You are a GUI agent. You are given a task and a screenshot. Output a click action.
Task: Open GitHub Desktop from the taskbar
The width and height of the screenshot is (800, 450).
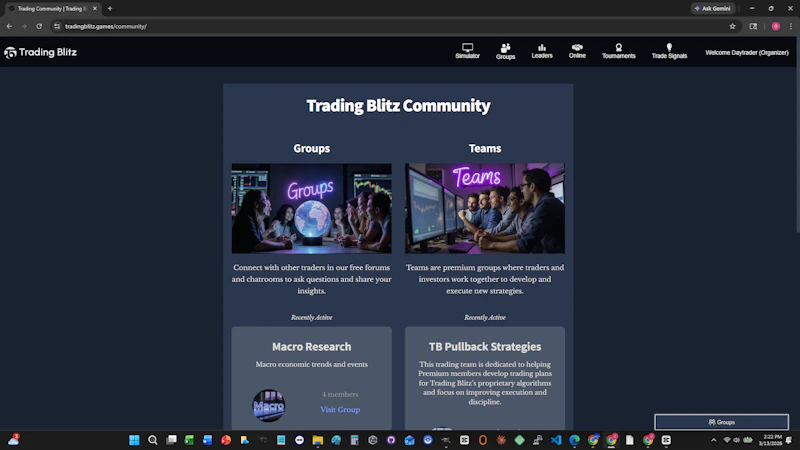click(391, 440)
